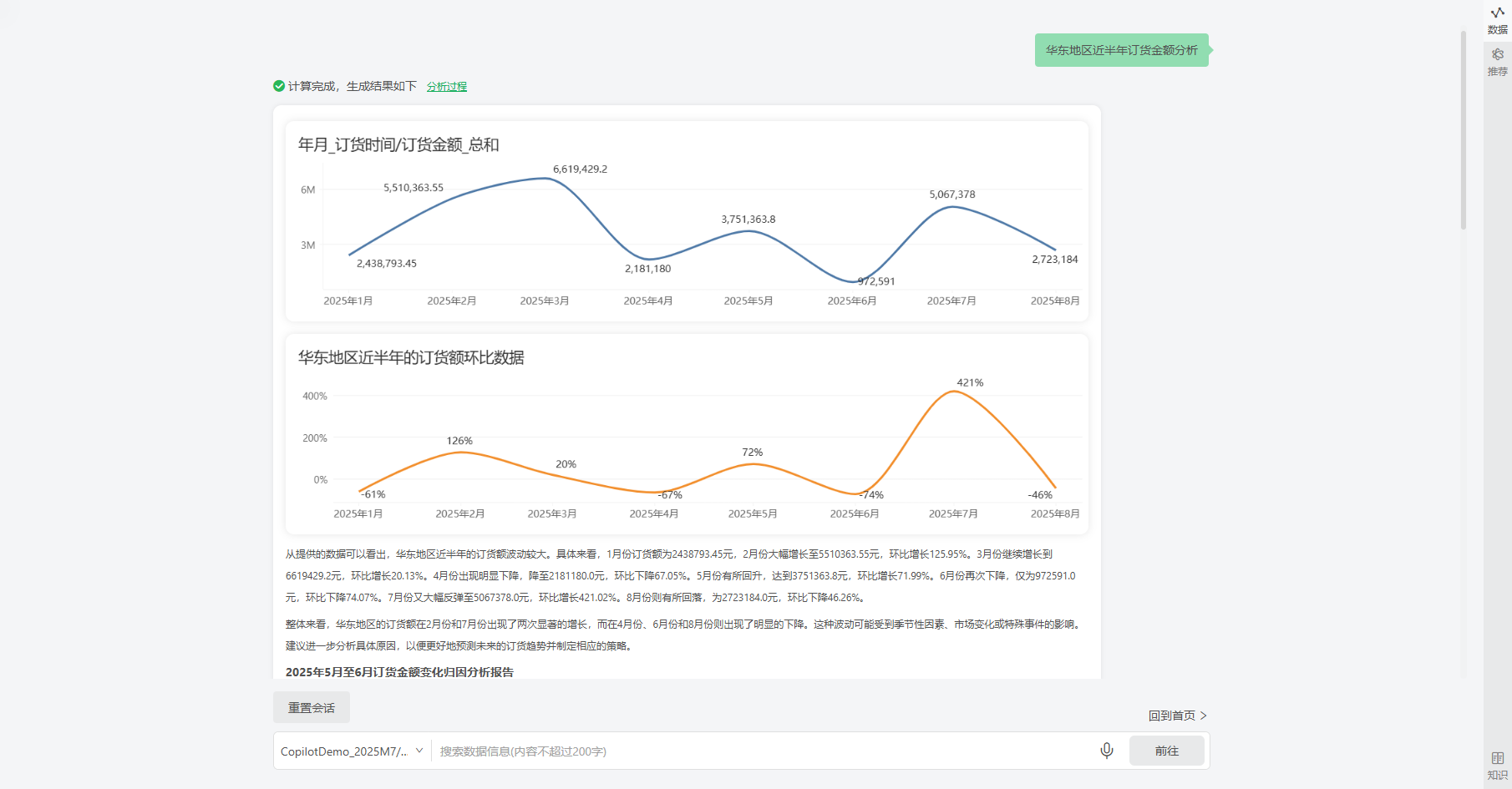This screenshot has width=1512, height=789.
Task: Click the vertical scrollbar thumb of the chat
Action: [x=1463, y=129]
